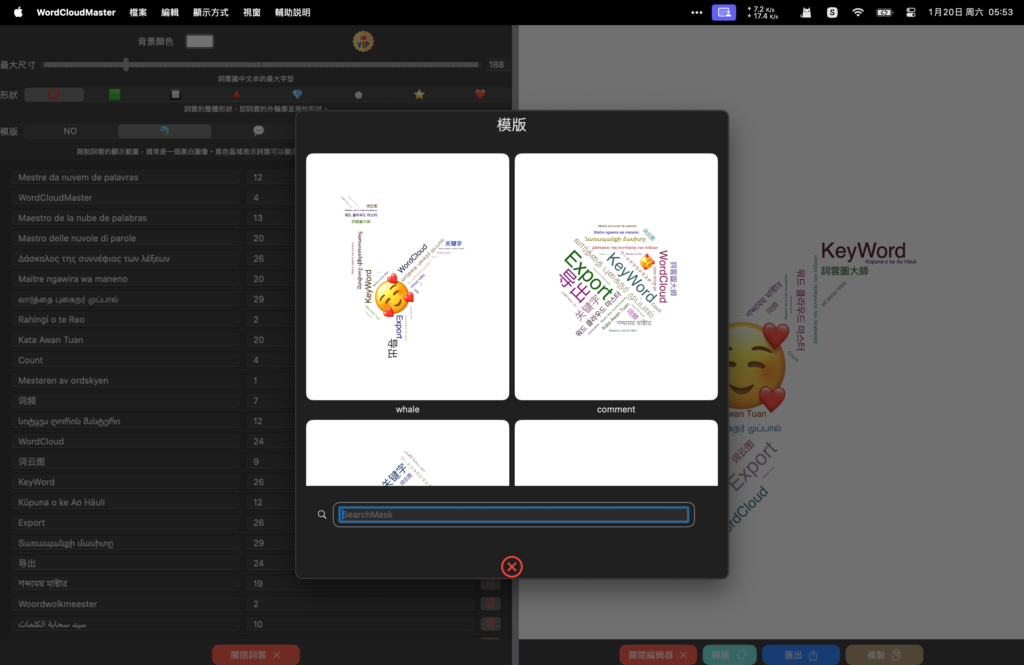This screenshot has width=1024, height=665.
Task: Select the green square shape
Action: coord(114,95)
